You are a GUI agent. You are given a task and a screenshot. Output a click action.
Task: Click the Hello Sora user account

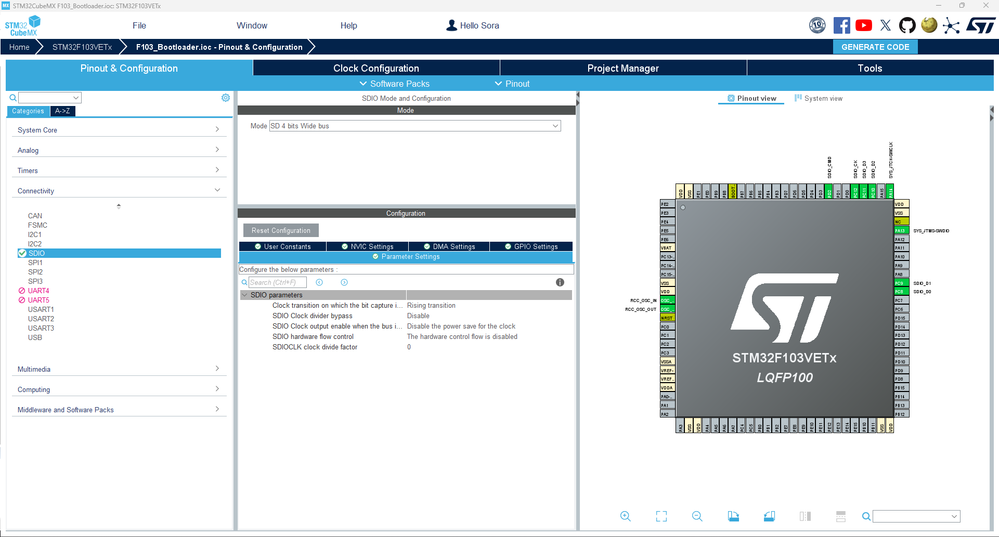472,25
